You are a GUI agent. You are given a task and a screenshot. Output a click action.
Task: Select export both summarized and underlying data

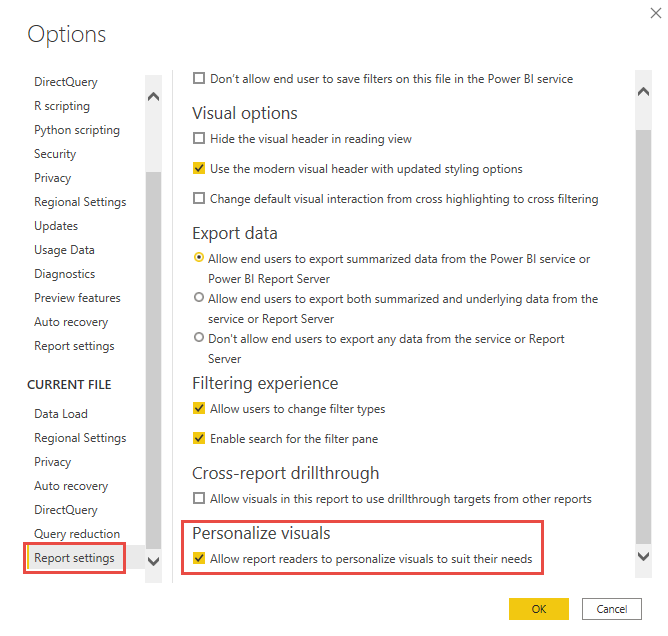(199, 298)
